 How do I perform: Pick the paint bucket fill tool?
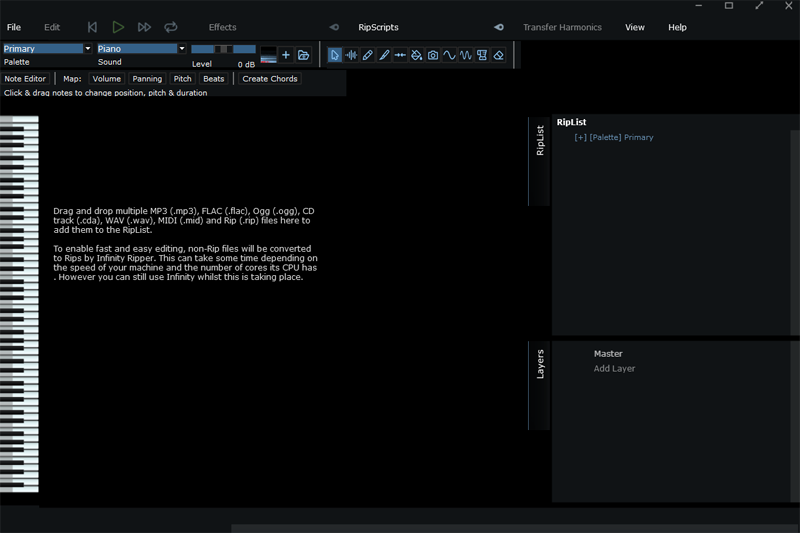coord(417,55)
